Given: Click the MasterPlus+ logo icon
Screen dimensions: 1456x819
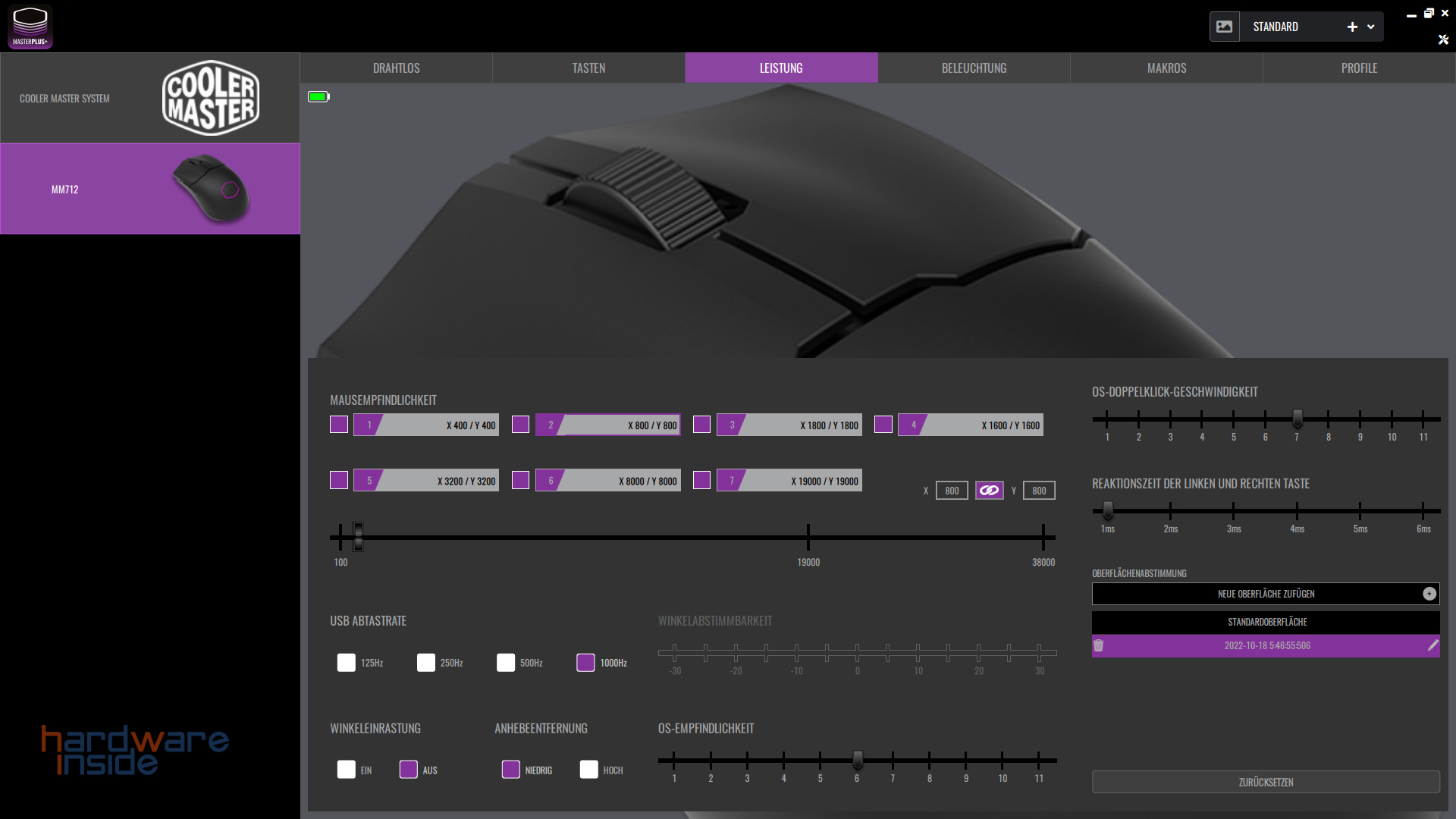Looking at the screenshot, I should click(x=30, y=27).
